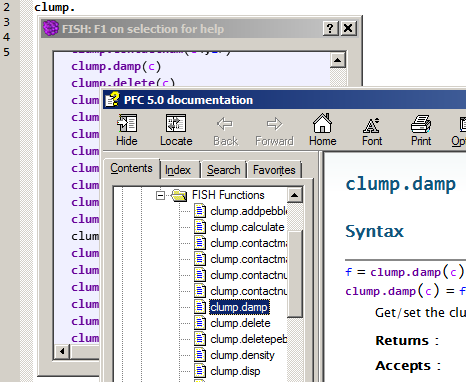This screenshot has width=466, height=382.
Task: Collapse the FISH Functions tree folder
Action: pyautogui.click(x=161, y=195)
